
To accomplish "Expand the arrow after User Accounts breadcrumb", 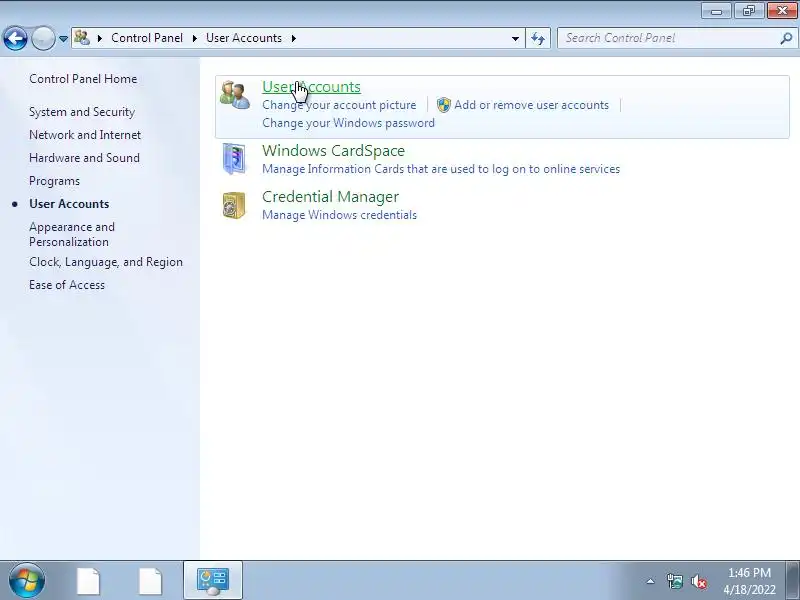I will click(x=294, y=38).
